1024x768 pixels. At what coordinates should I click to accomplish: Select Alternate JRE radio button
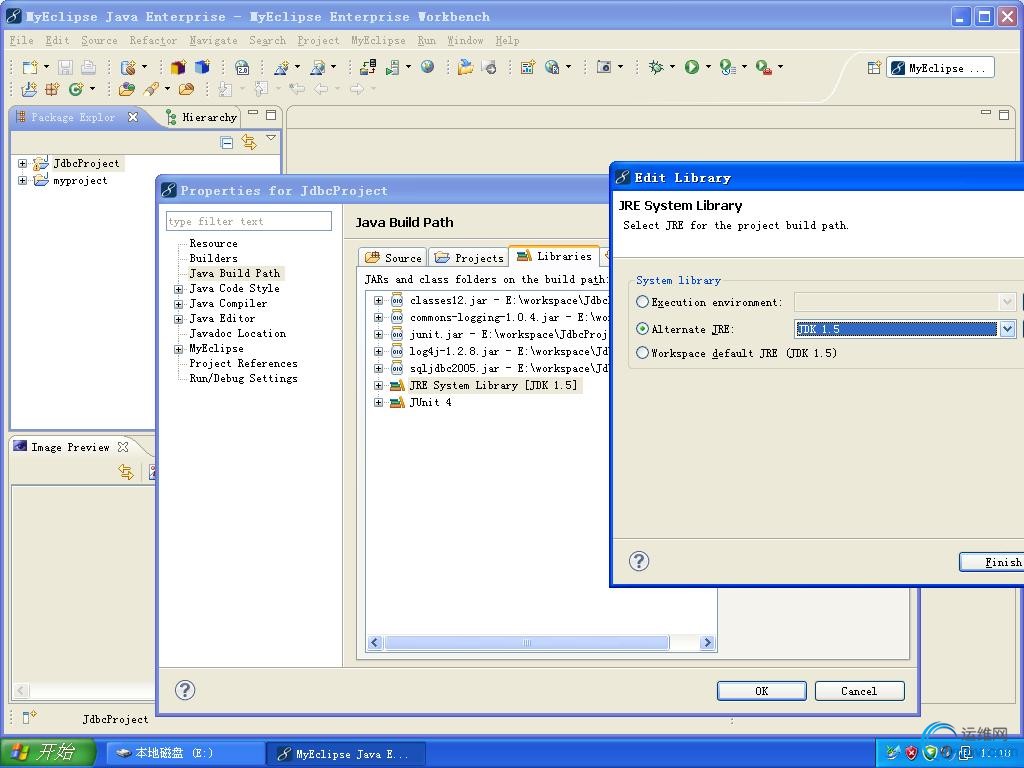(x=643, y=328)
